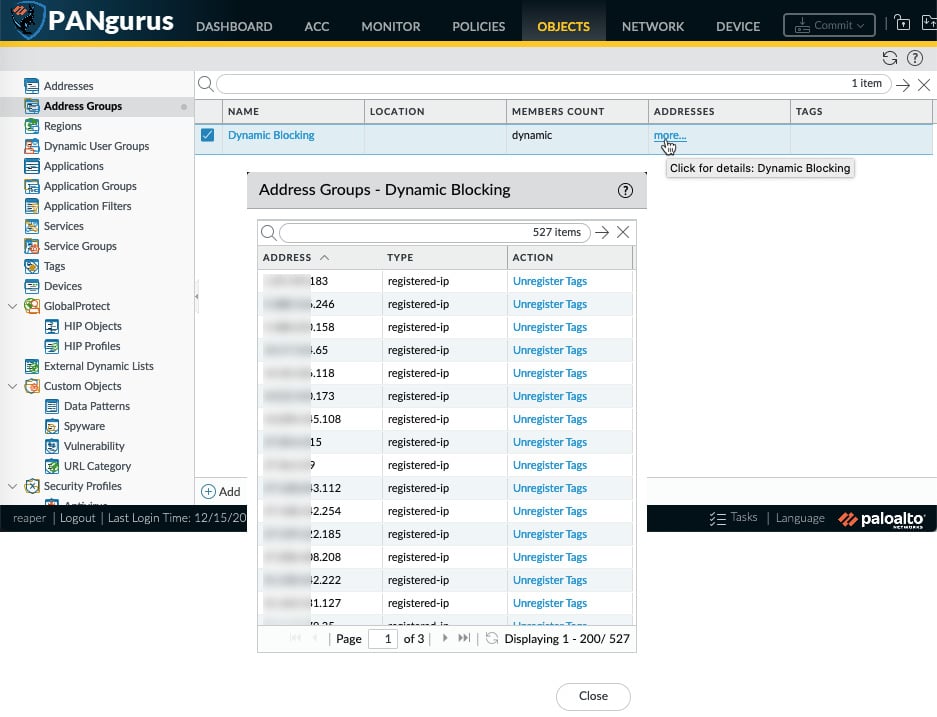This screenshot has width=937, height=717.
Task: Click the Dynamic Blocking name link
Action: (271, 135)
